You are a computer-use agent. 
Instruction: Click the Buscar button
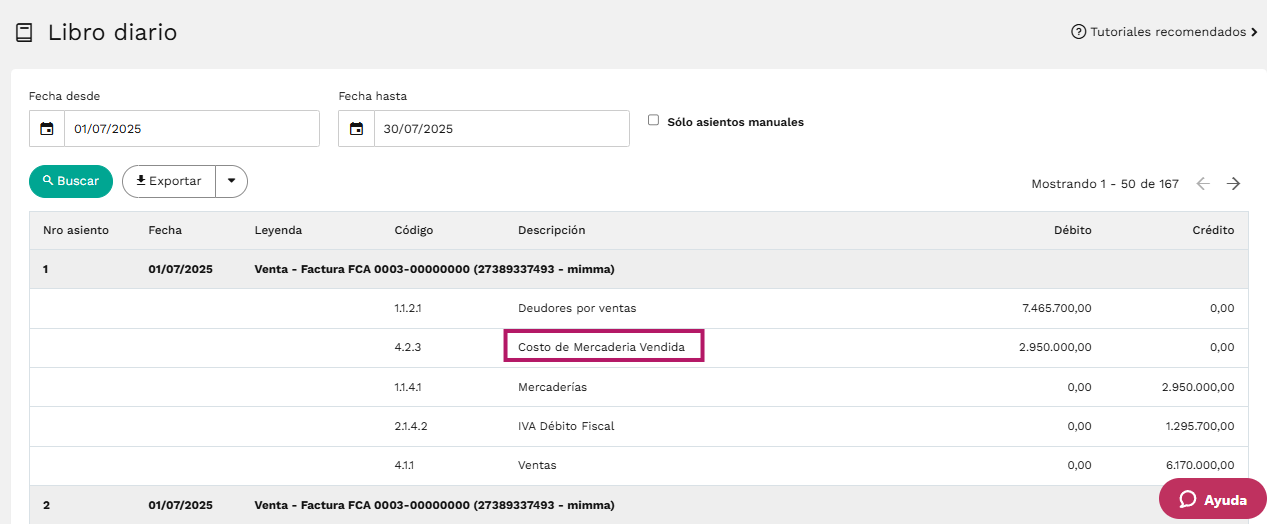coord(71,181)
